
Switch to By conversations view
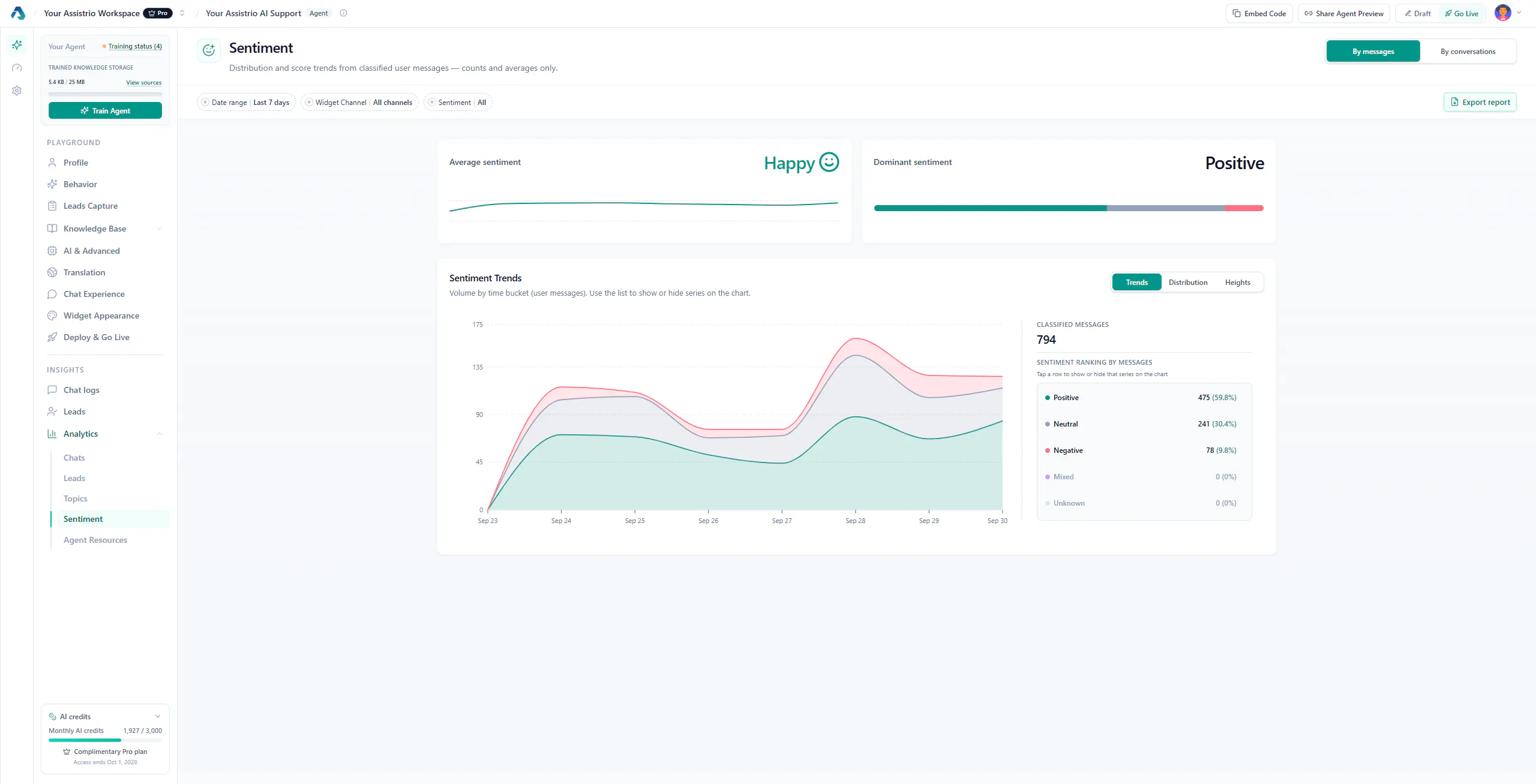pyautogui.click(x=1468, y=52)
